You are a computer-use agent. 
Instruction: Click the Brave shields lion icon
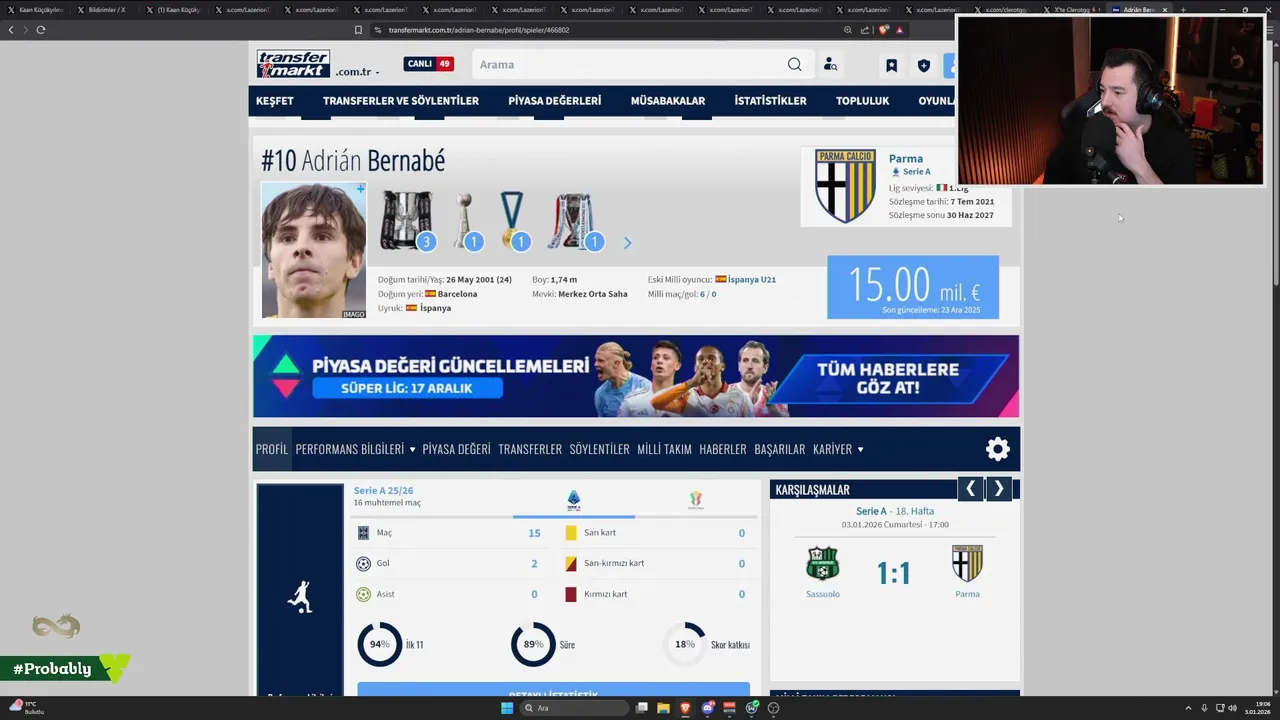(884, 30)
